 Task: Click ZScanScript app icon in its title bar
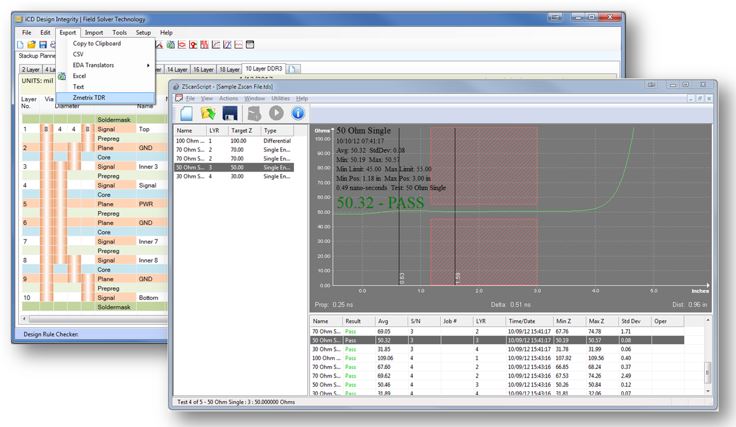tap(176, 86)
